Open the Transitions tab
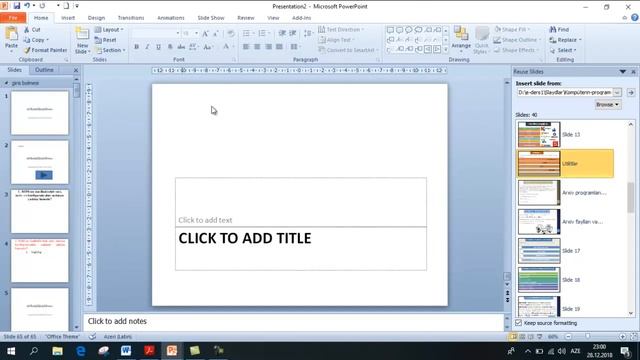The image size is (640, 360). pos(131,18)
